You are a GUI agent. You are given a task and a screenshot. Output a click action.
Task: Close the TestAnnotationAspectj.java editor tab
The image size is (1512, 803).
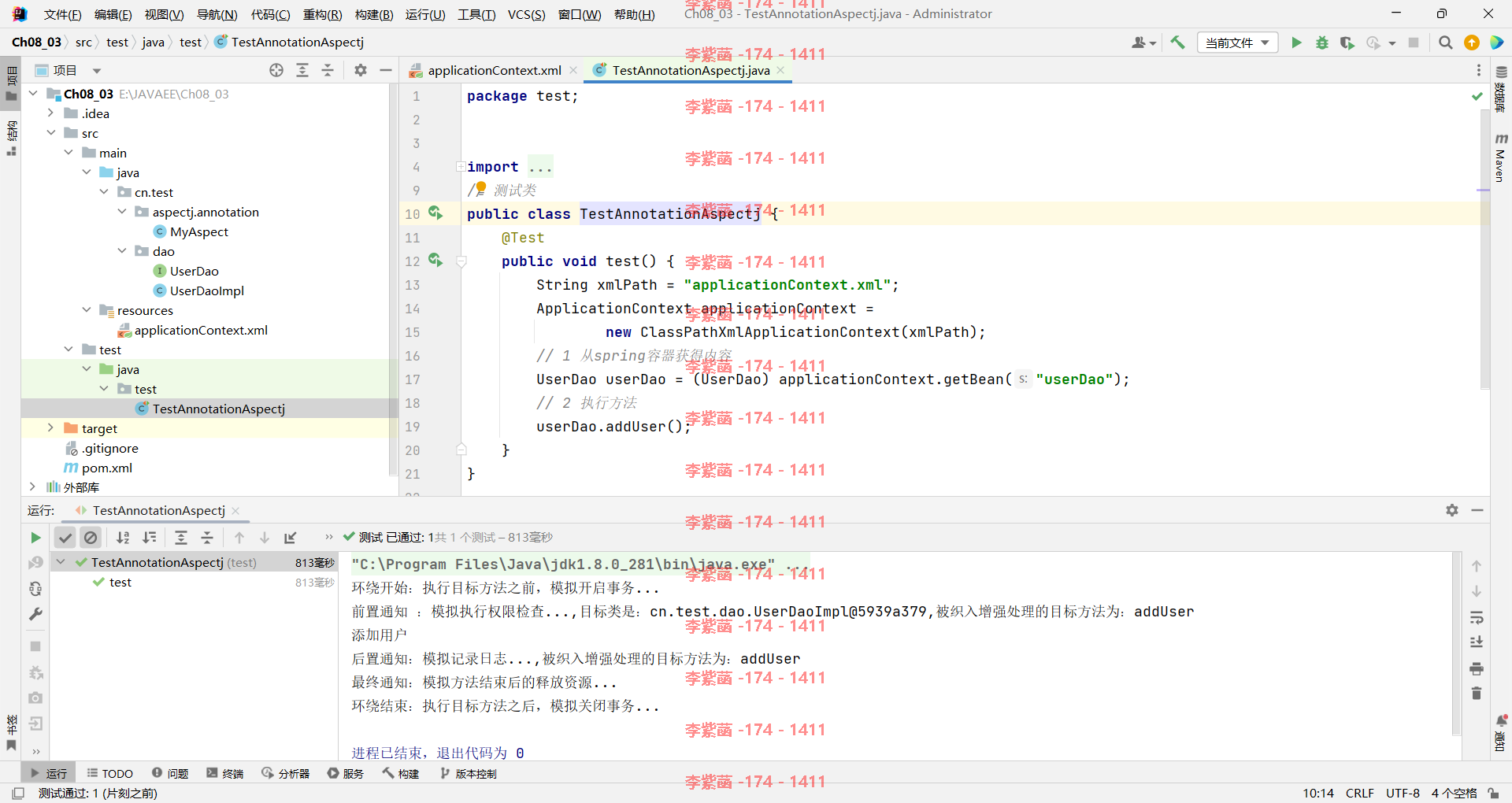[x=780, y=70]
